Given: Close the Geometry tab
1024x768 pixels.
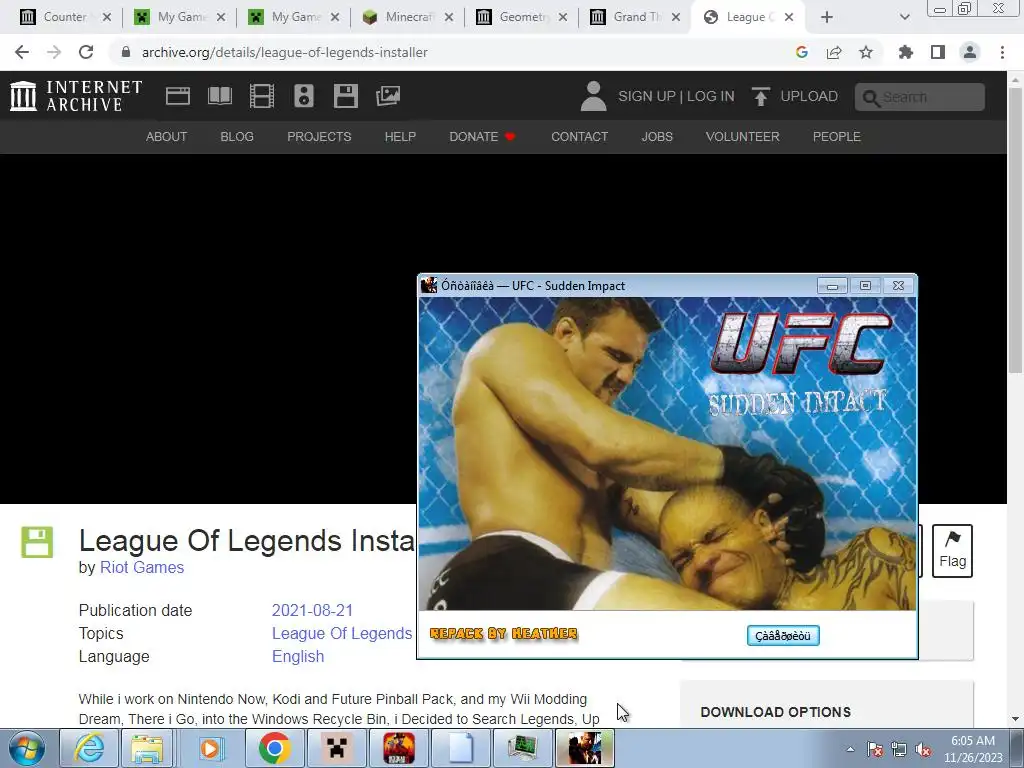Looking at the screenshot, I should tap(563, 17).
